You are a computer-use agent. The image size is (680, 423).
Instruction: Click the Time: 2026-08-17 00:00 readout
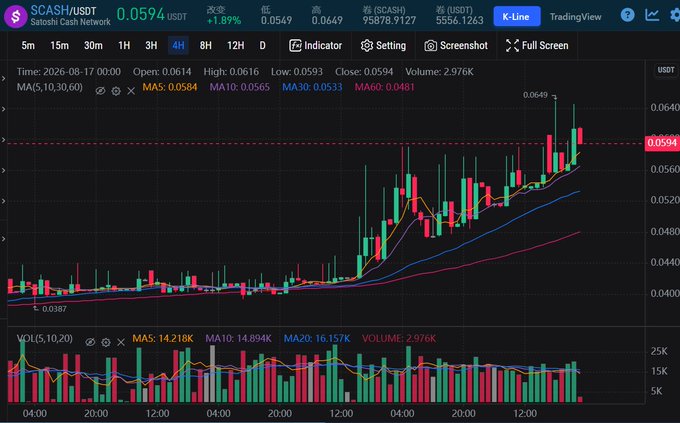(x=69, y=72)
